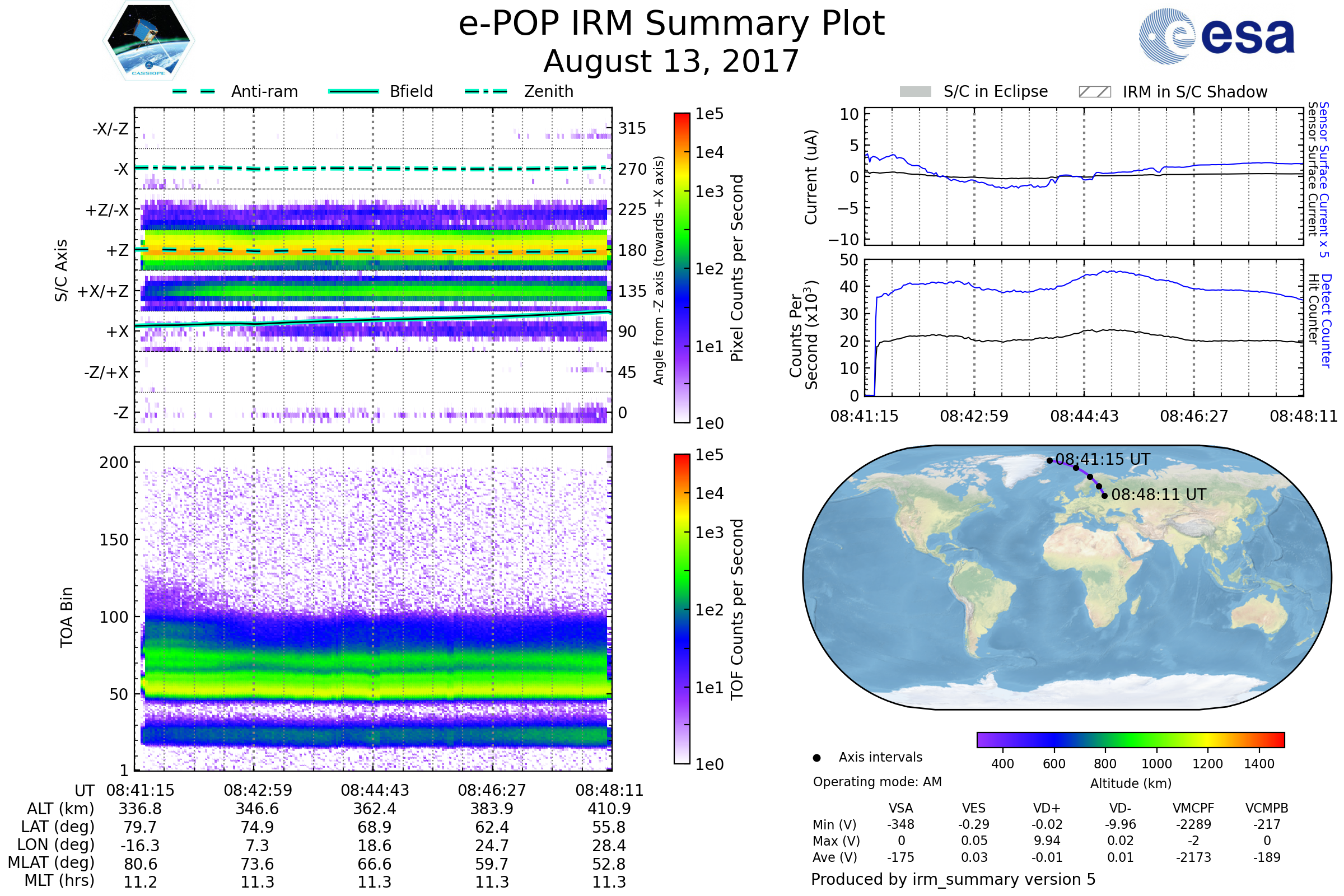Click the 08:41:15 UT start point on map
Image resolution: width=1344 pixels, height=896 pixels.
tap(1049, 460)
